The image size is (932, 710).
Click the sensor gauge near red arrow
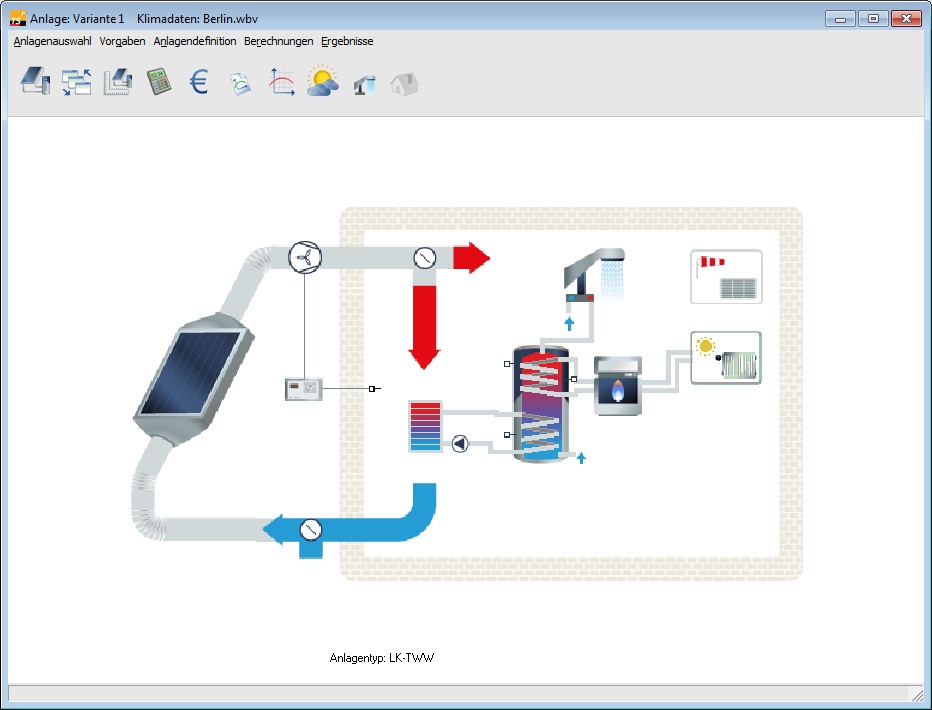pyautogui.click(x=424, y=258)
